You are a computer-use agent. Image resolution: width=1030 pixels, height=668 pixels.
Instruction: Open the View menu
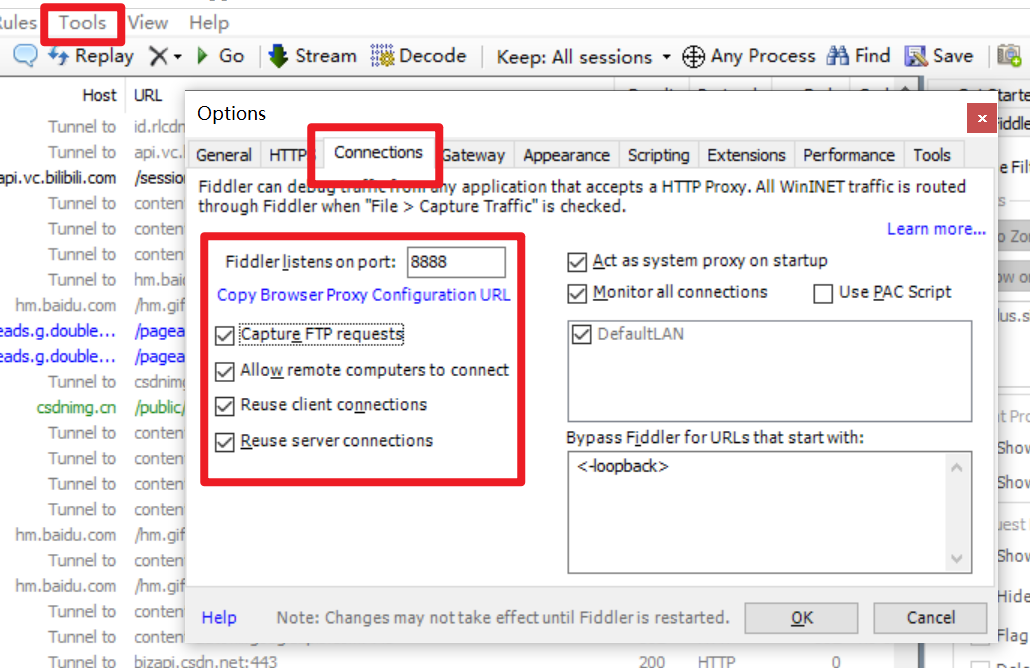click(148, 23)
